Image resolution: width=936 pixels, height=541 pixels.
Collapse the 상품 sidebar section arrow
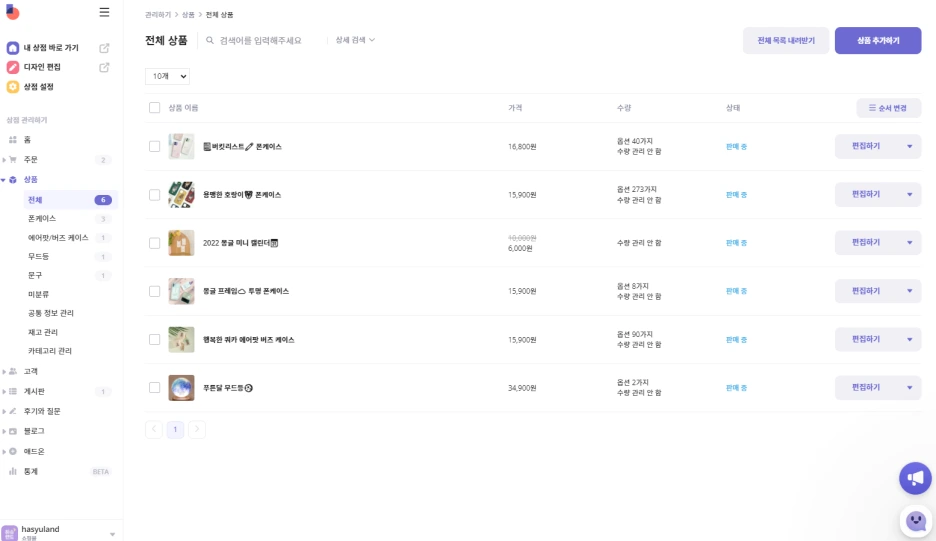pyautogui.click(x=4, y=180)
